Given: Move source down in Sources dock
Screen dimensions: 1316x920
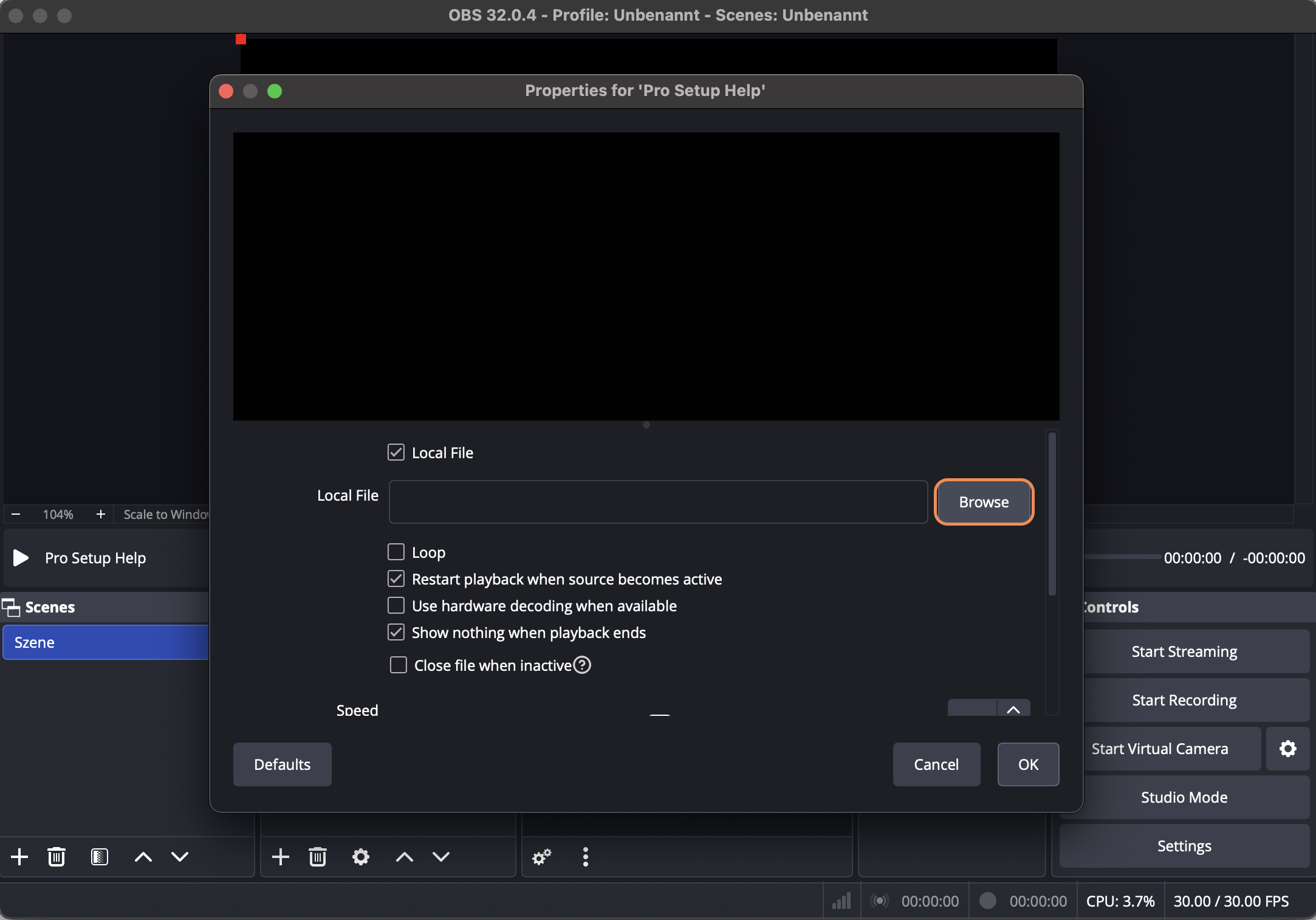Looking at the screenshot, I should point(441,857).
